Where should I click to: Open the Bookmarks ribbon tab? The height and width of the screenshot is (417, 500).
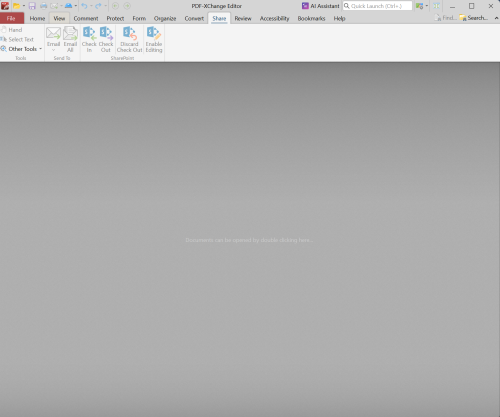311,18
